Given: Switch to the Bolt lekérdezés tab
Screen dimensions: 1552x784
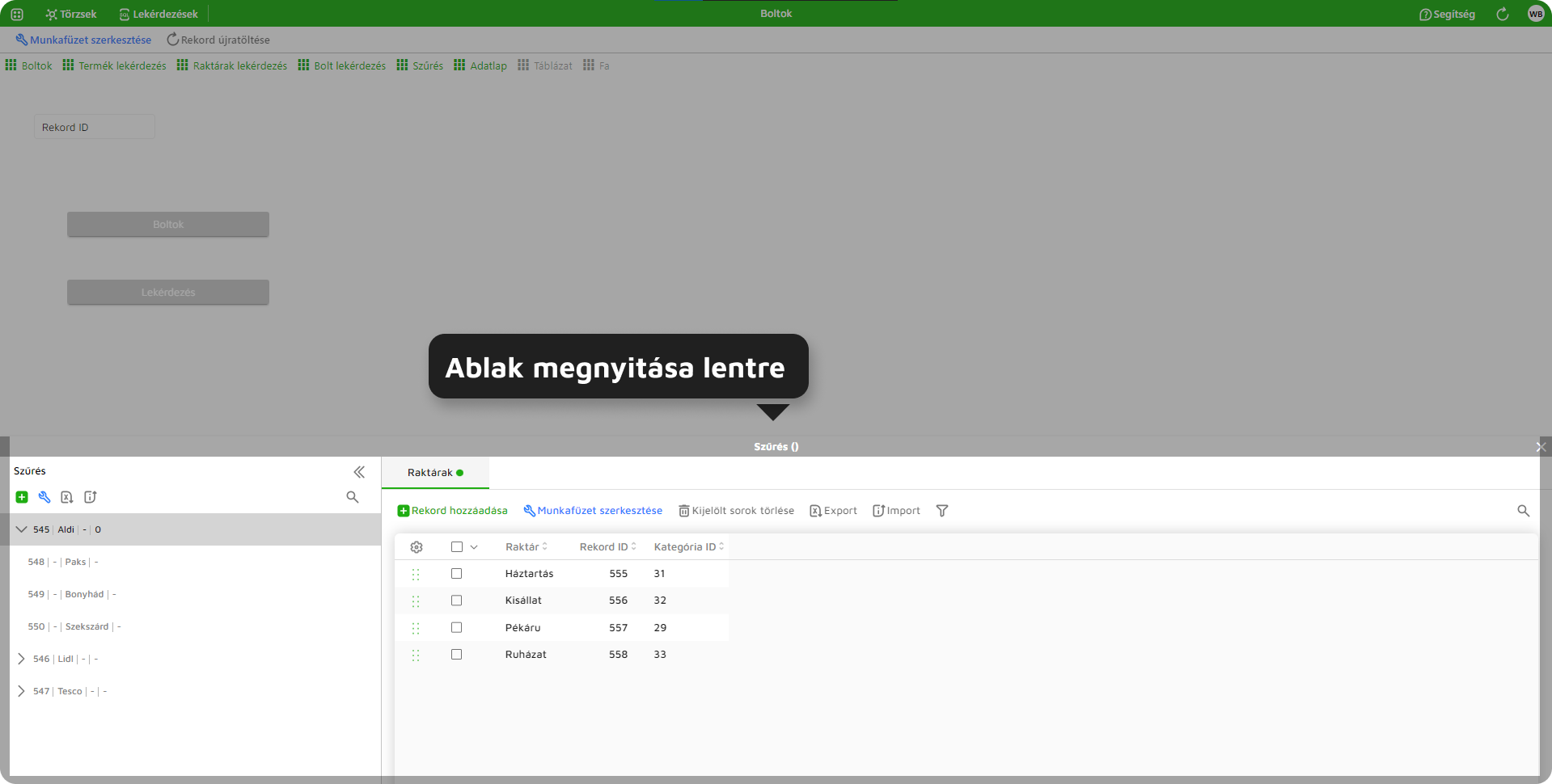Looking at the screenshot, I should 342,65.
